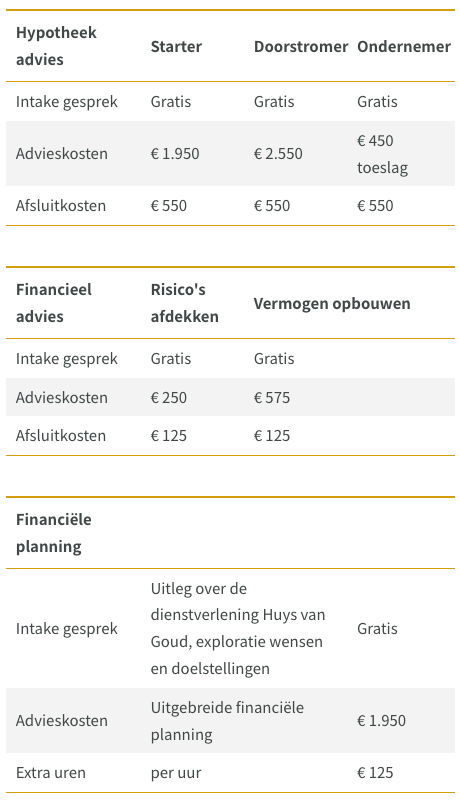Select the Uitleg over de dienstverlening text
This screenshot has width=460, height=801.
point(238,628)
